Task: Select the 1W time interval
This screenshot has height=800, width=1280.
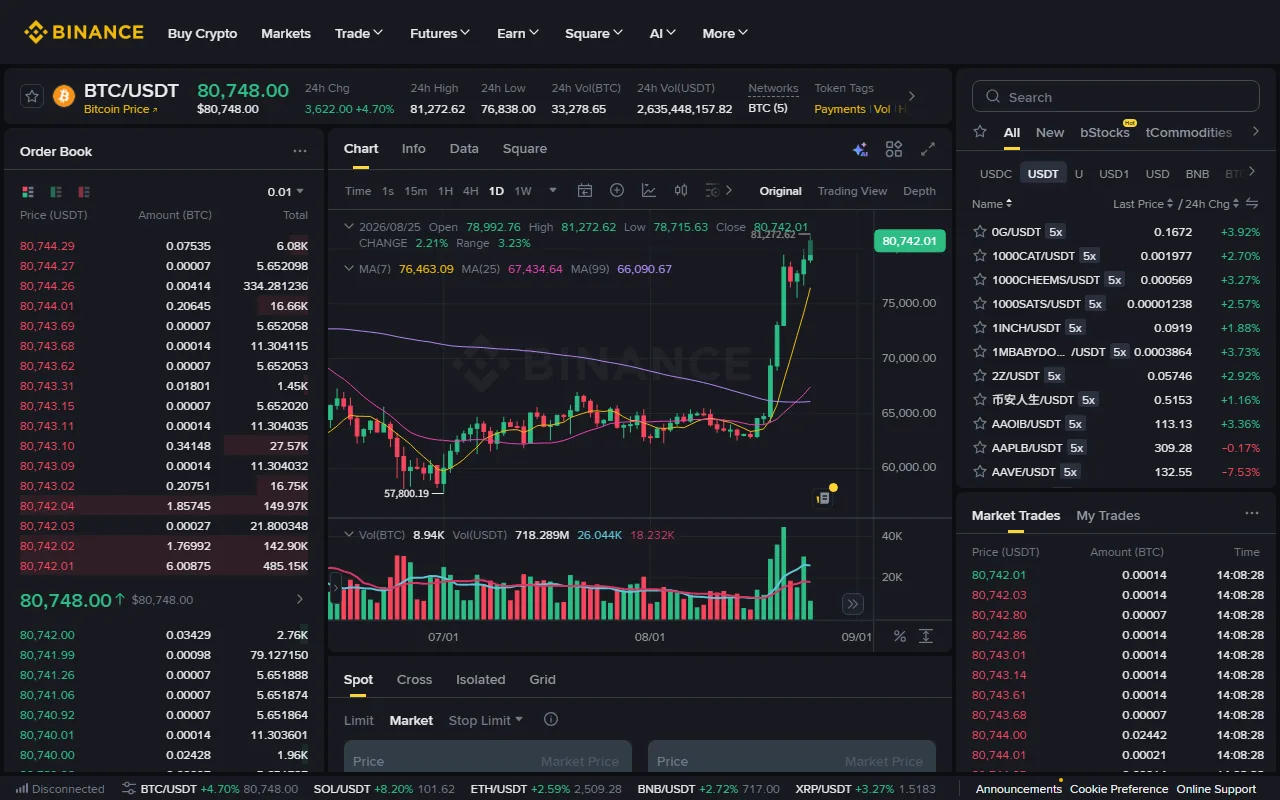Action: pos(523,190)
